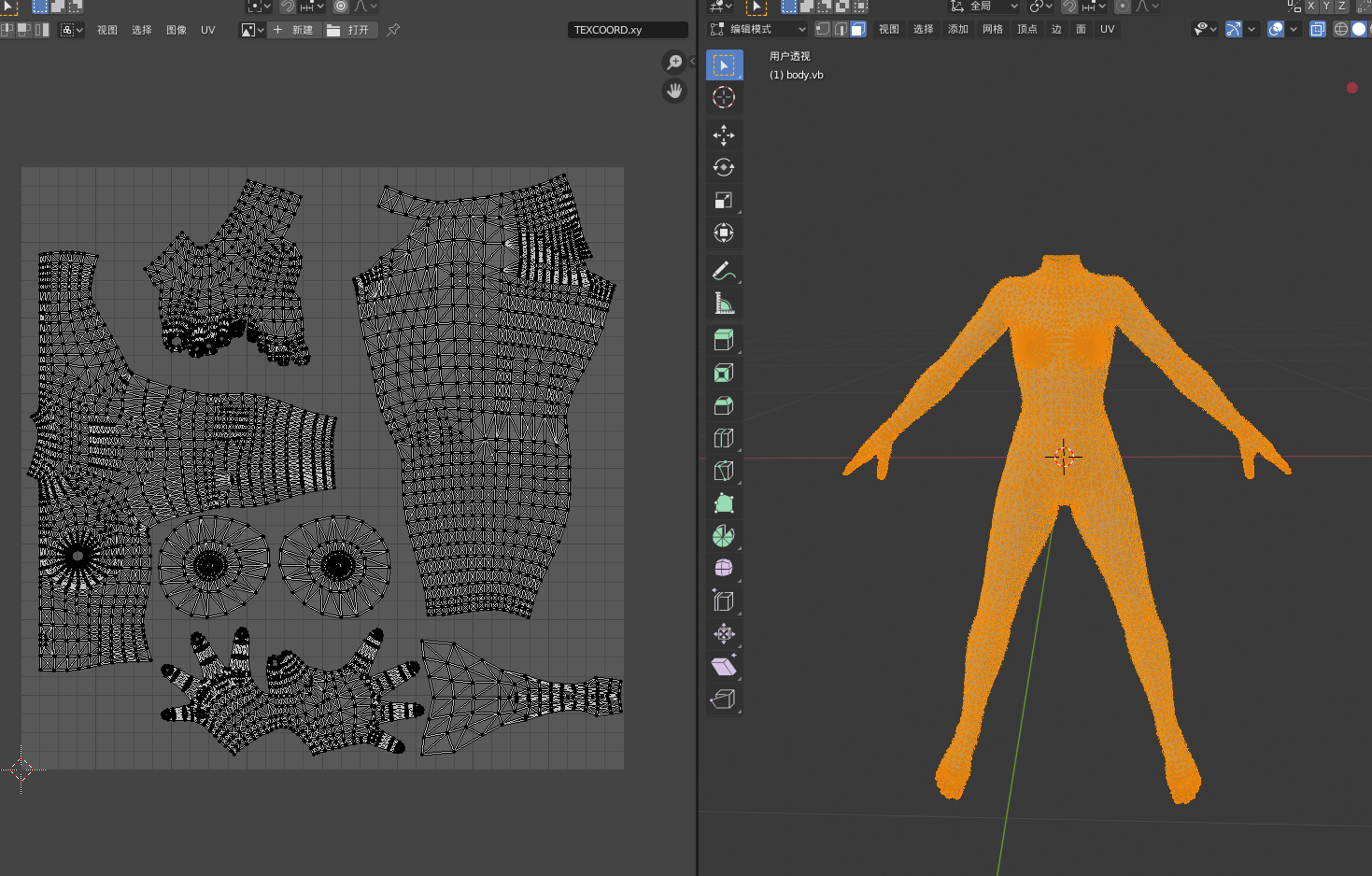Toggle Z axis mirror

click(1342, 6)
